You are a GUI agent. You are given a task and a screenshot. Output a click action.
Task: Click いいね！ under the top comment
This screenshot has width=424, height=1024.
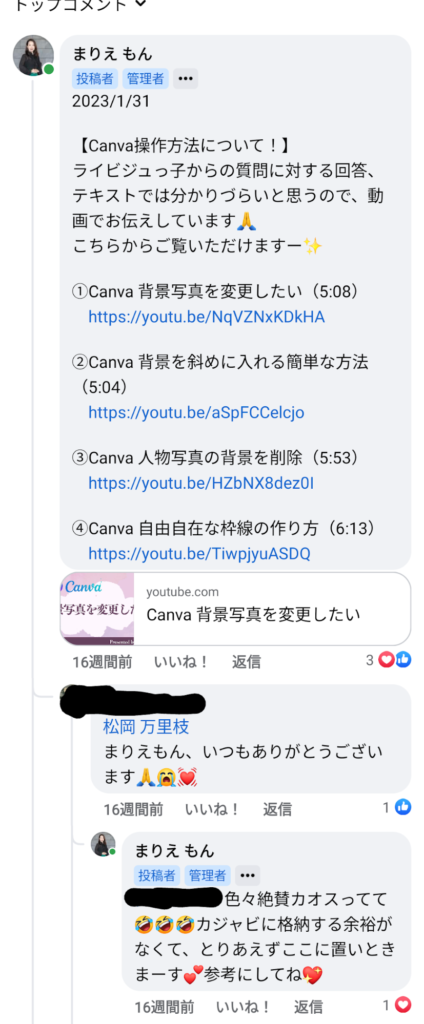pyautogui.click(x=181, y=662)
